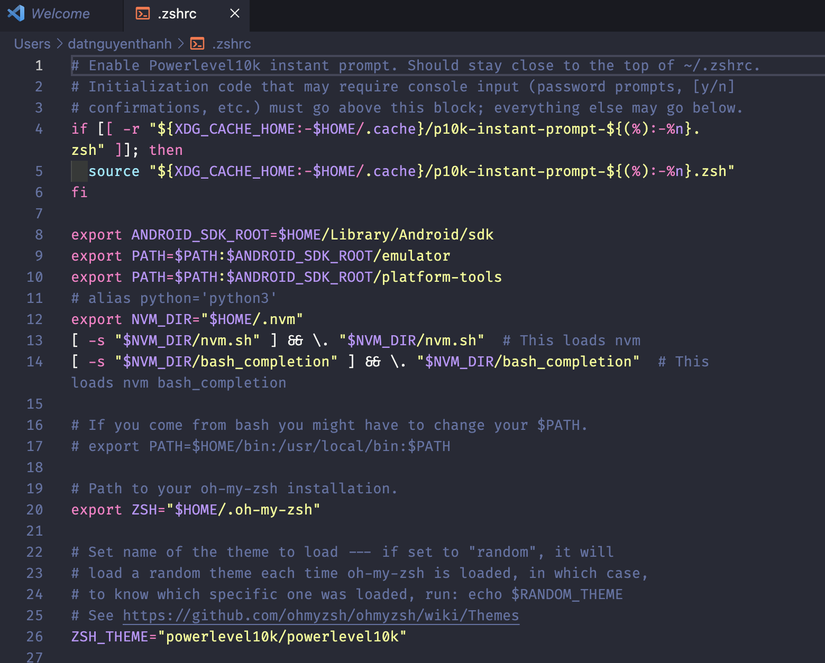Click the source keyword on line 5
Viewport: 825px width, 663px height.
(113, 171)
